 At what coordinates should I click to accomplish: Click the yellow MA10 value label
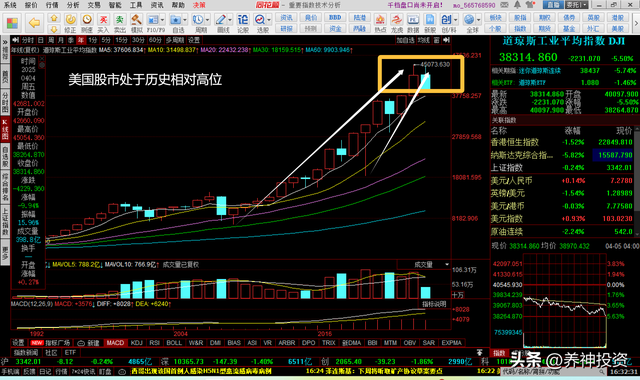click(x=172, y=50)
